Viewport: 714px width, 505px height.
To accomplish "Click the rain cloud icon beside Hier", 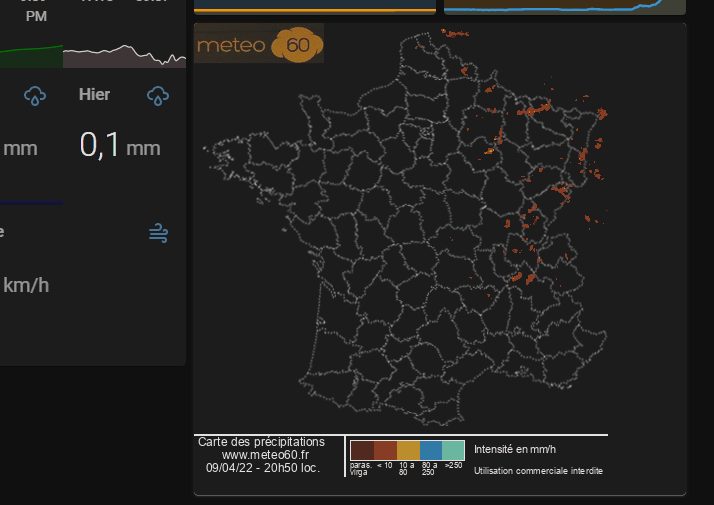I will 157,95.
